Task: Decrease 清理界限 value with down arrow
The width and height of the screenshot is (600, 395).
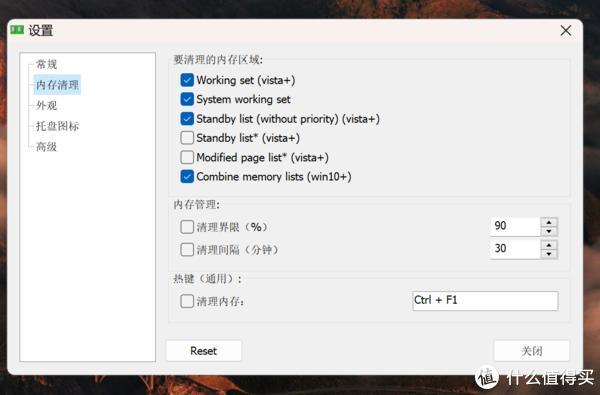Action: [x=549, y=231]
